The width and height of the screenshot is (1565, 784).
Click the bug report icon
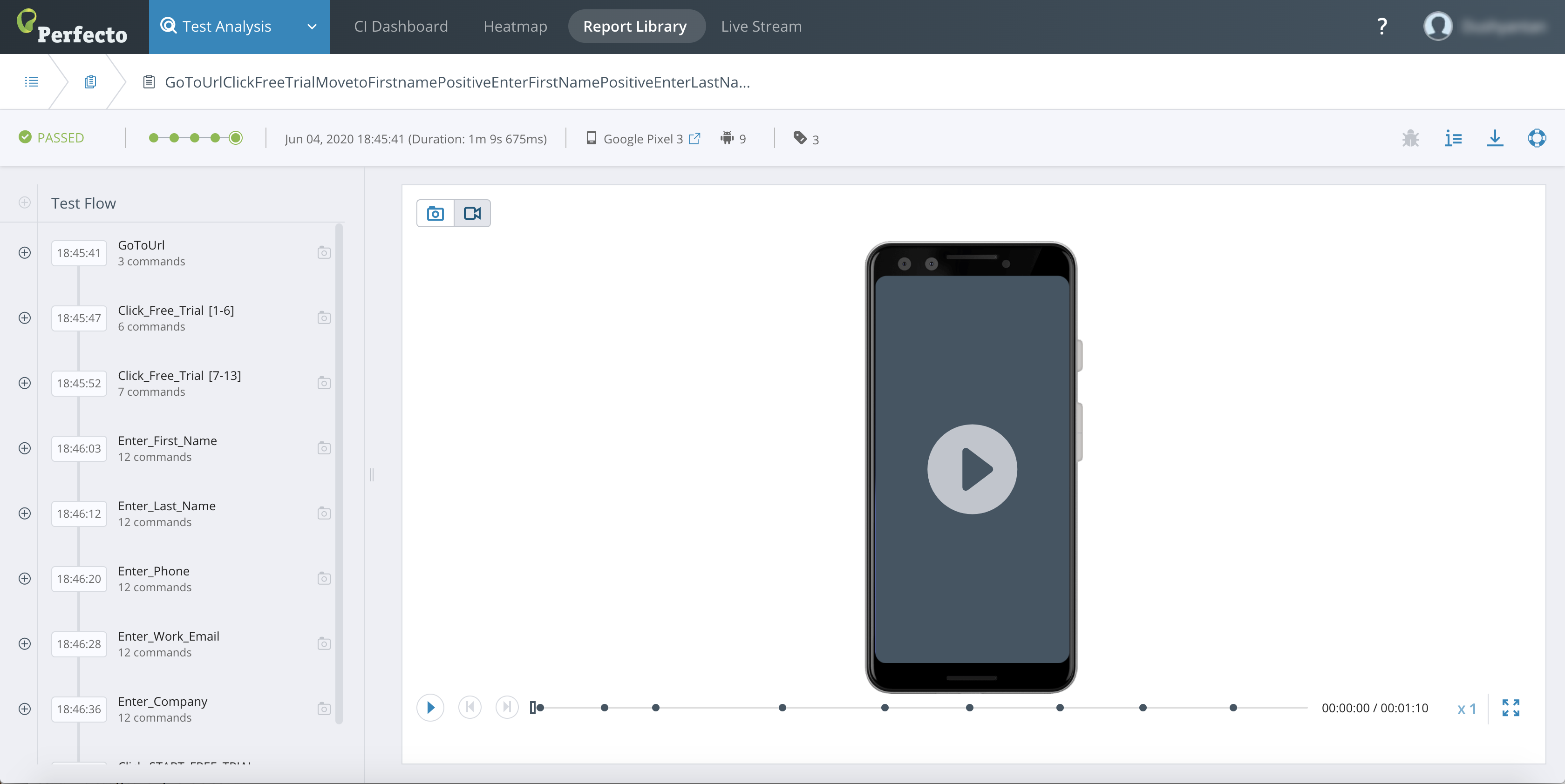pos(1410,138)
